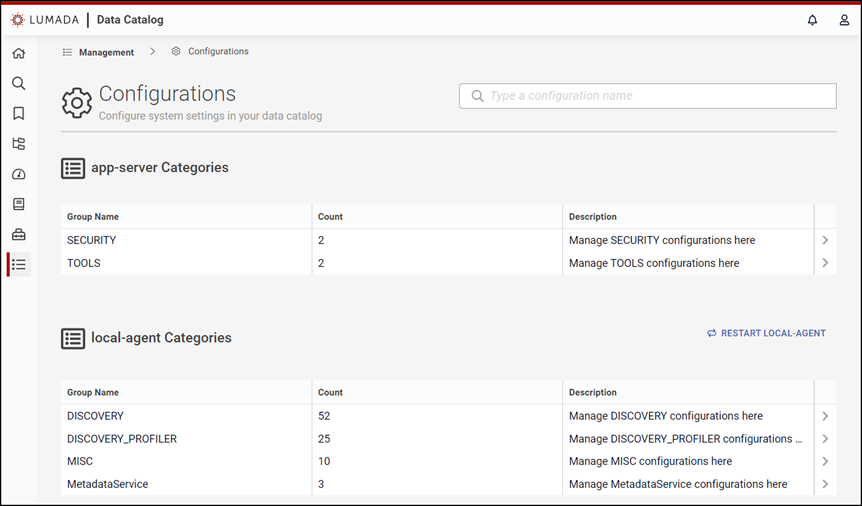
Task: Select the Management list icon in sidebar
Action: tap(19, 264)
